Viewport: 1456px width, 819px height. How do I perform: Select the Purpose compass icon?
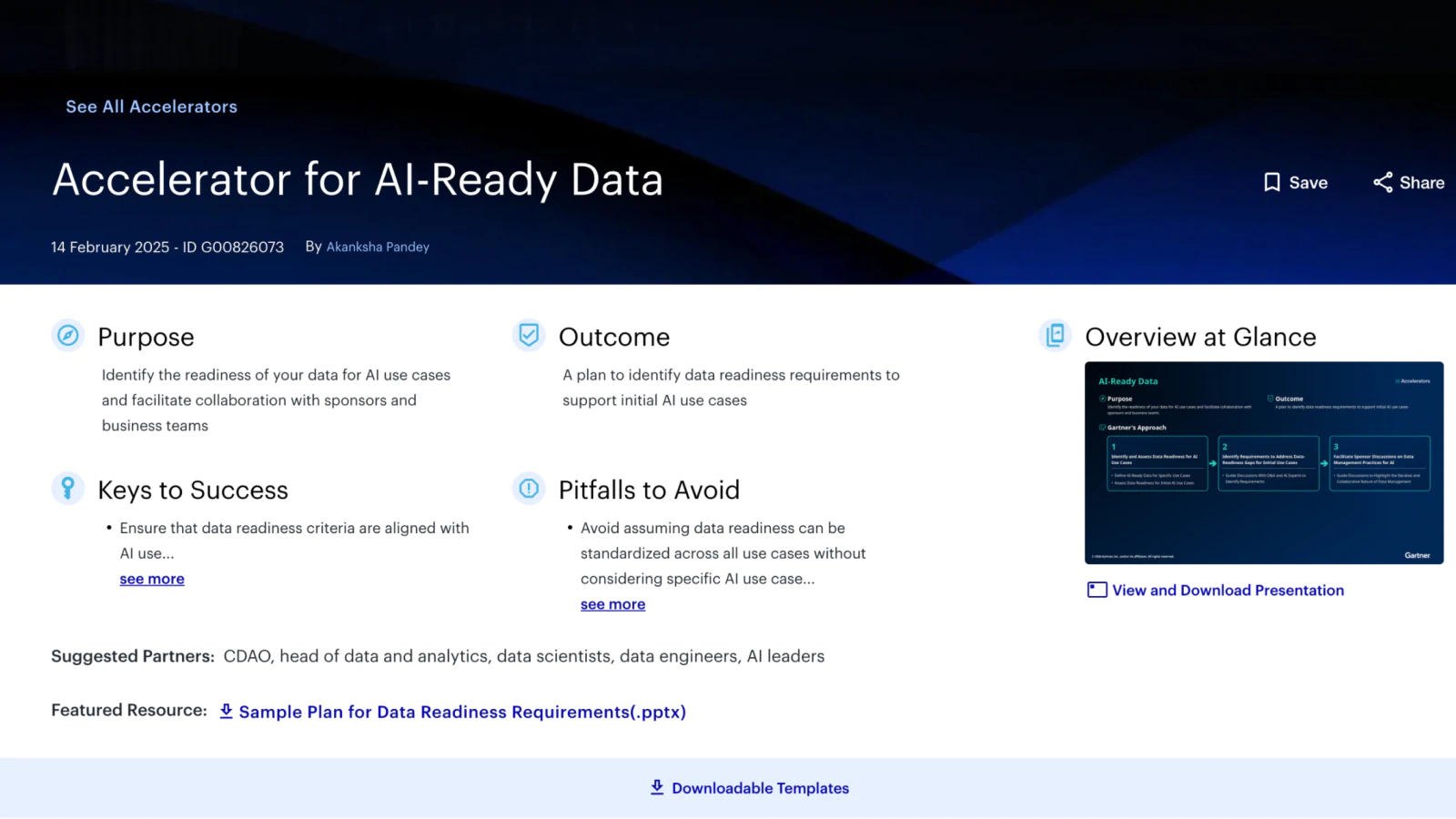(x=66, y=335)
